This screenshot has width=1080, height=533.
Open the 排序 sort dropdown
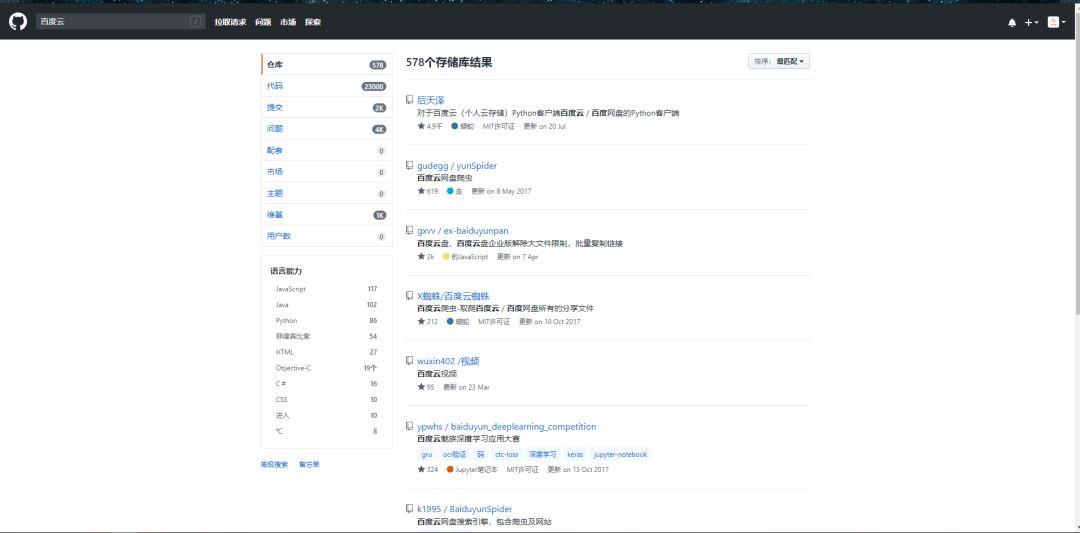[778, 62]
